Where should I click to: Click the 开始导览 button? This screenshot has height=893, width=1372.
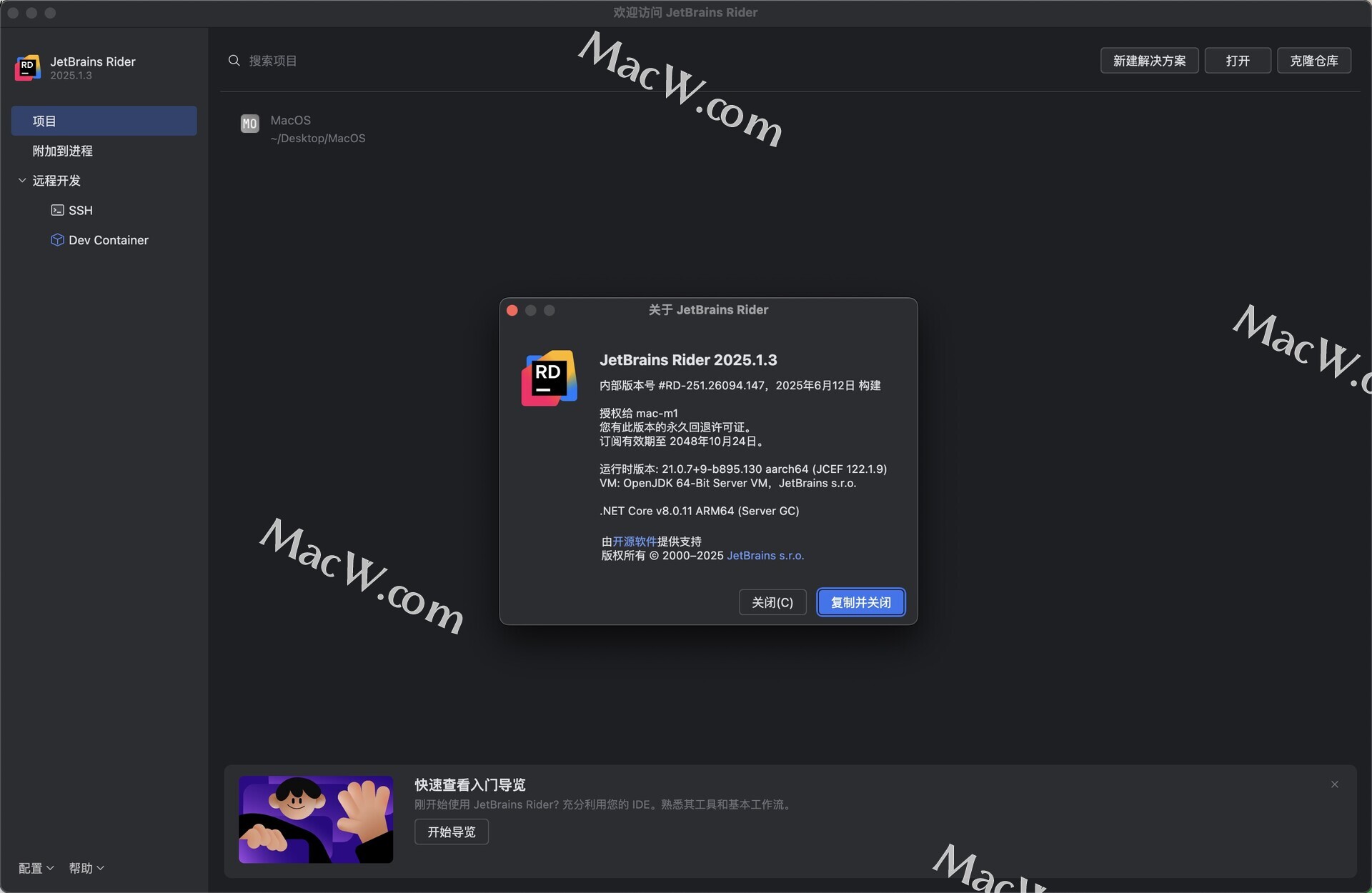452,832
